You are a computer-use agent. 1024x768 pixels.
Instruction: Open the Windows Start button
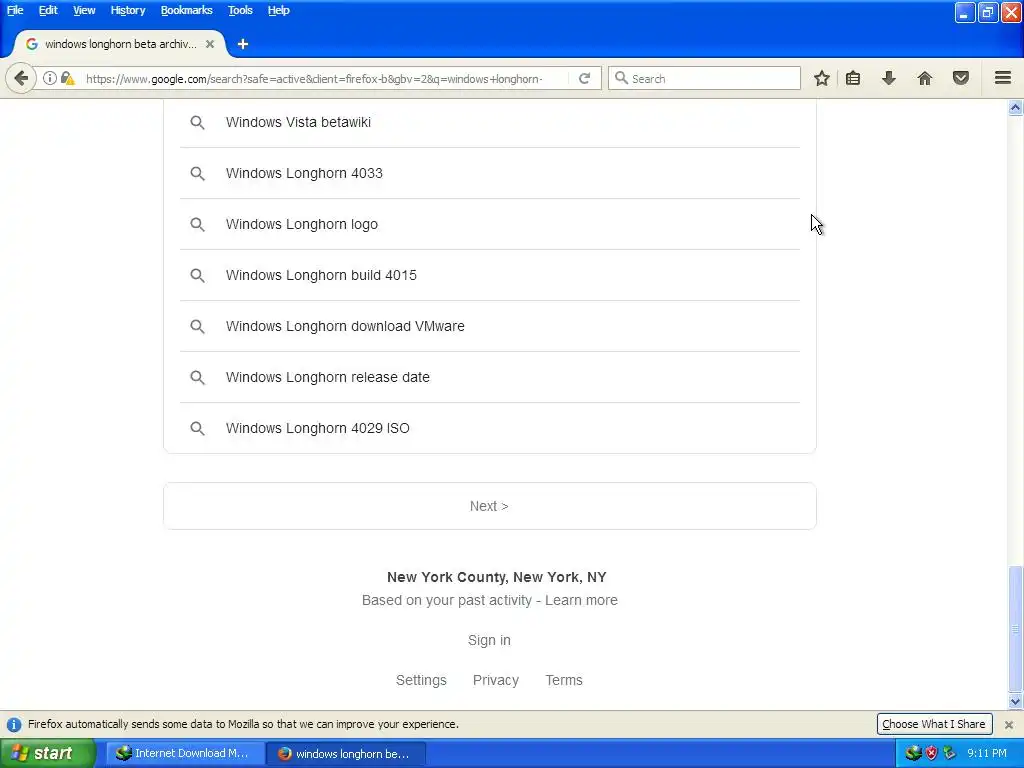(48, 753)
